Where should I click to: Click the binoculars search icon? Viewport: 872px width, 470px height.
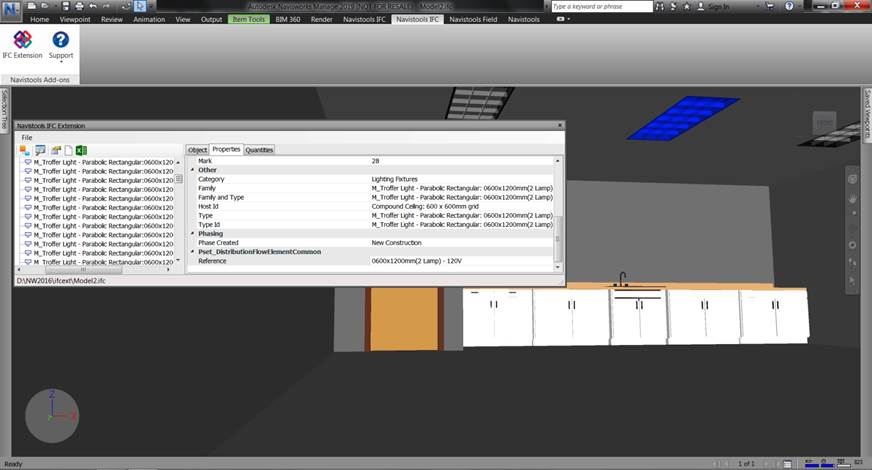coord(660,6)
